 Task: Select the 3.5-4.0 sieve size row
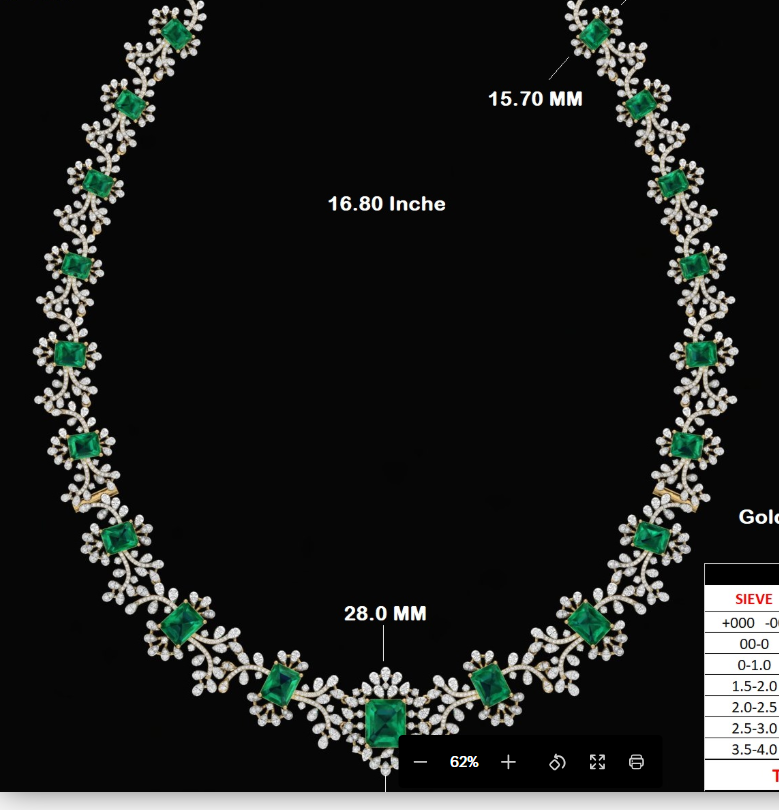click(742, 750)
